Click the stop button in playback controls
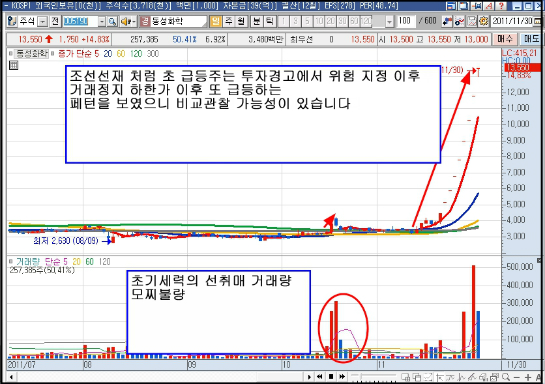This screenshot has height=384, width=545. pos(331,377)
